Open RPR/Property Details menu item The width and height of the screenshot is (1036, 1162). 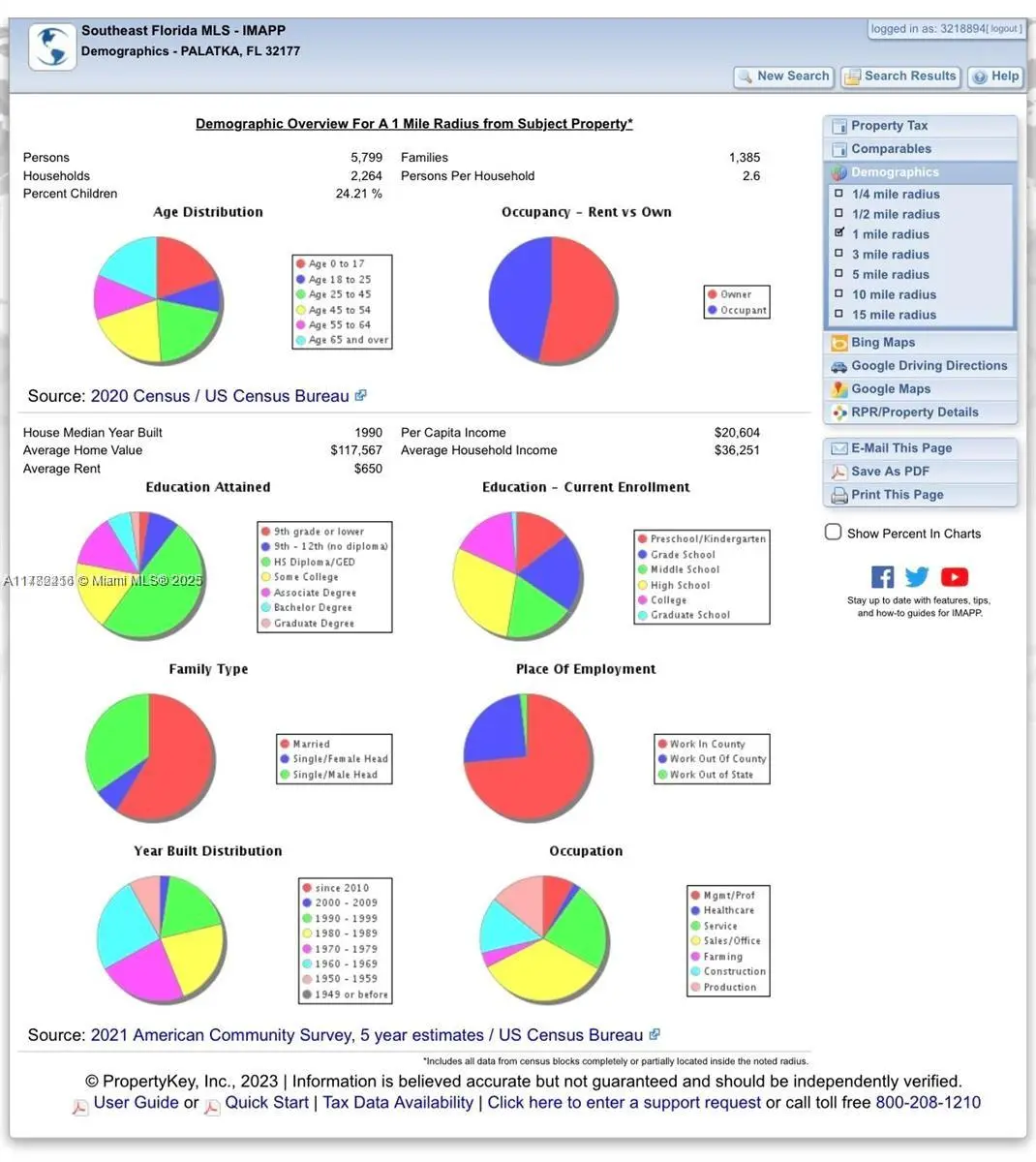pos(914,413)
